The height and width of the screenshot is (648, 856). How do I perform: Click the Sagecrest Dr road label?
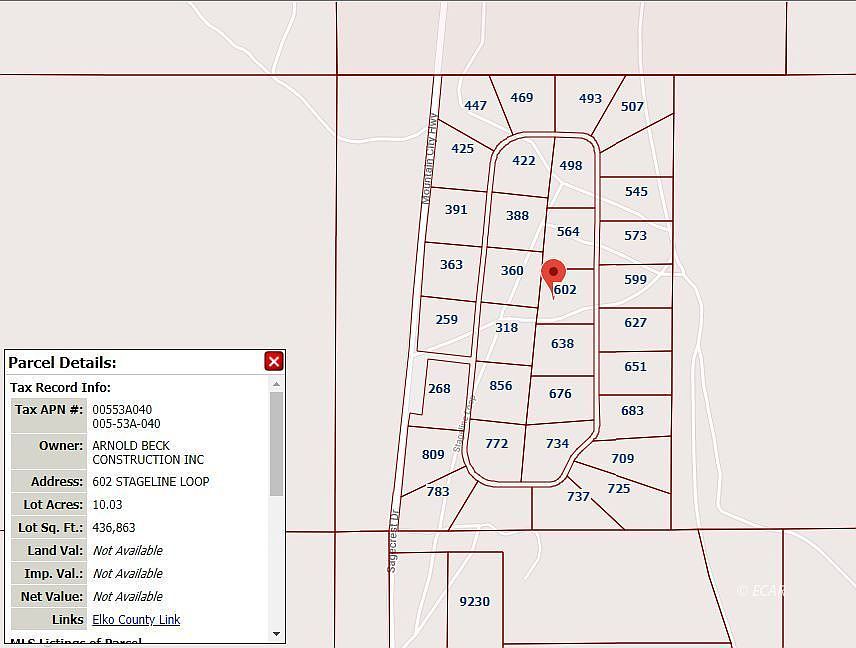(393, 542)
